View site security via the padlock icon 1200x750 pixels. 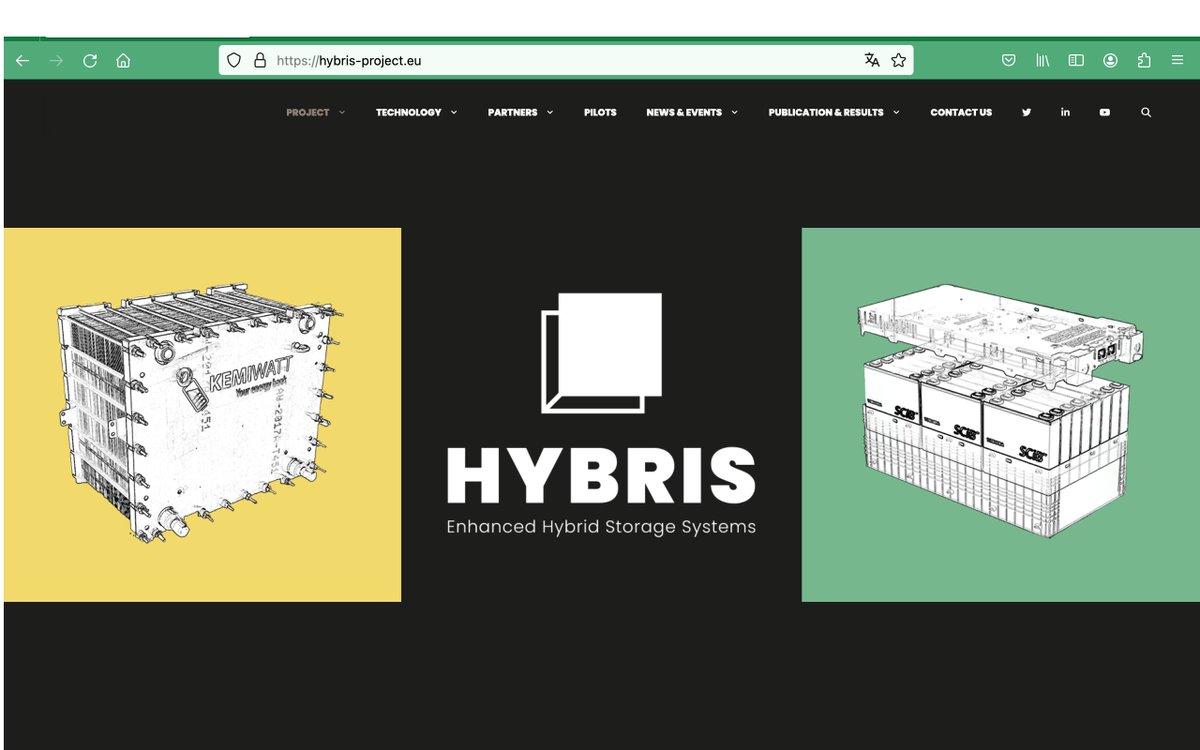click(260, 60)
